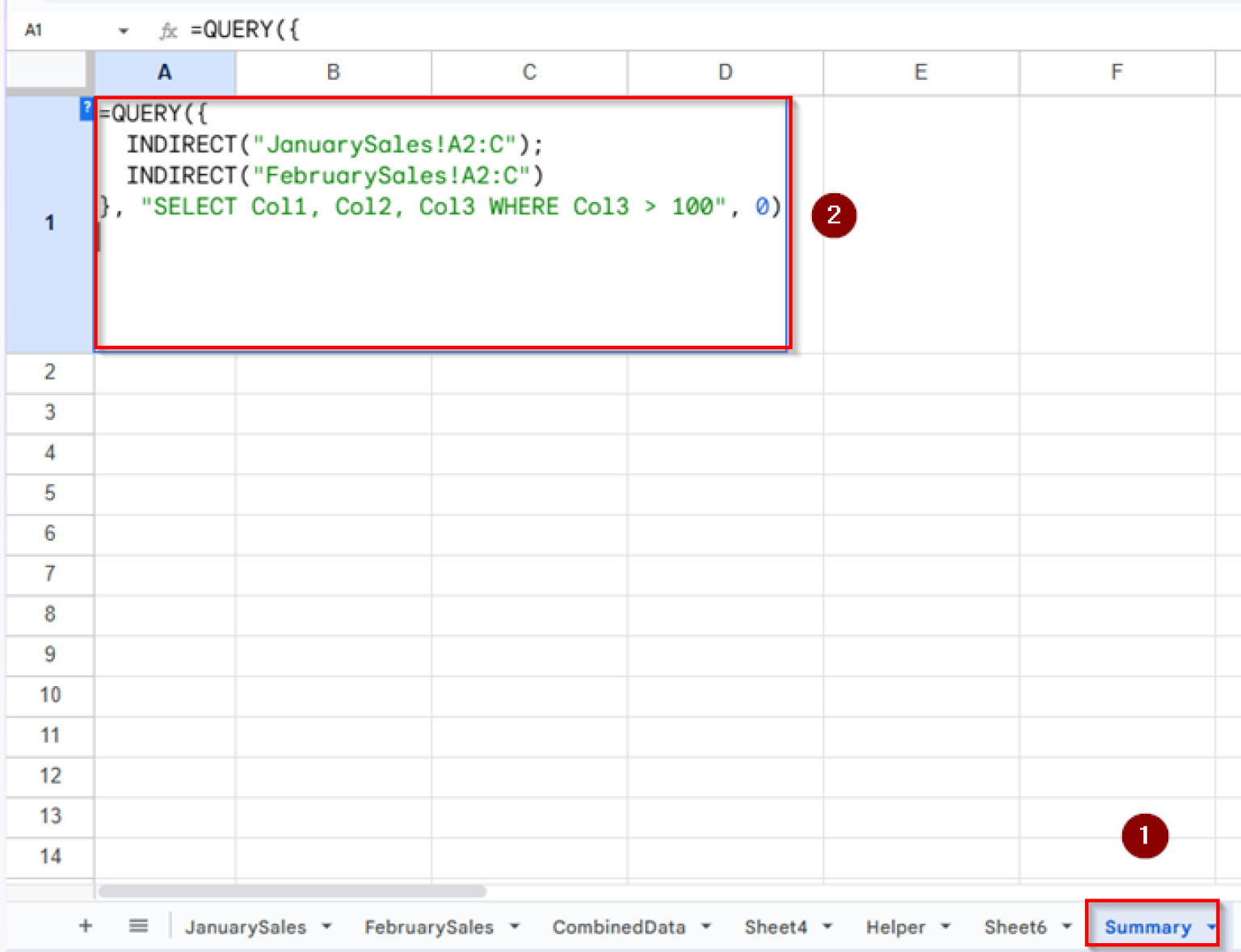The width and height of the screenshot is (1241, 952).
Task: Open the JanuarySales tab dropdown arrow
Action: (x=327, y=927)
